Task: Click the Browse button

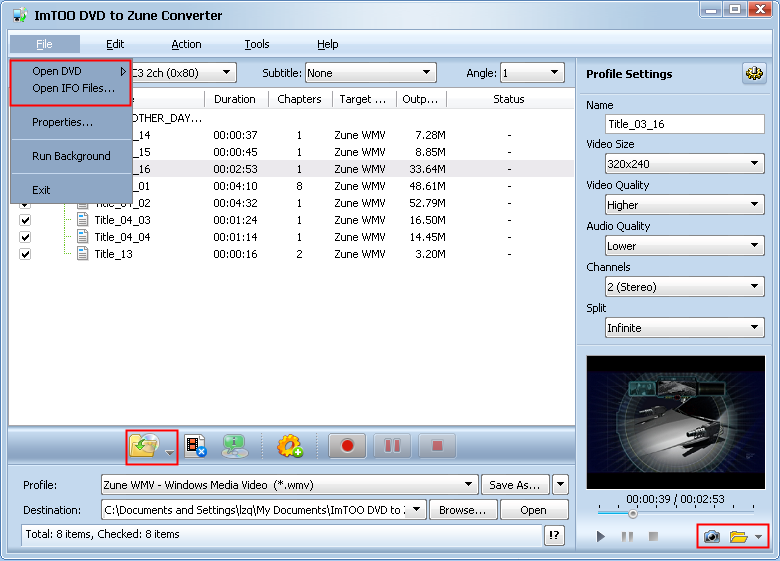Action: pos(463,510)
